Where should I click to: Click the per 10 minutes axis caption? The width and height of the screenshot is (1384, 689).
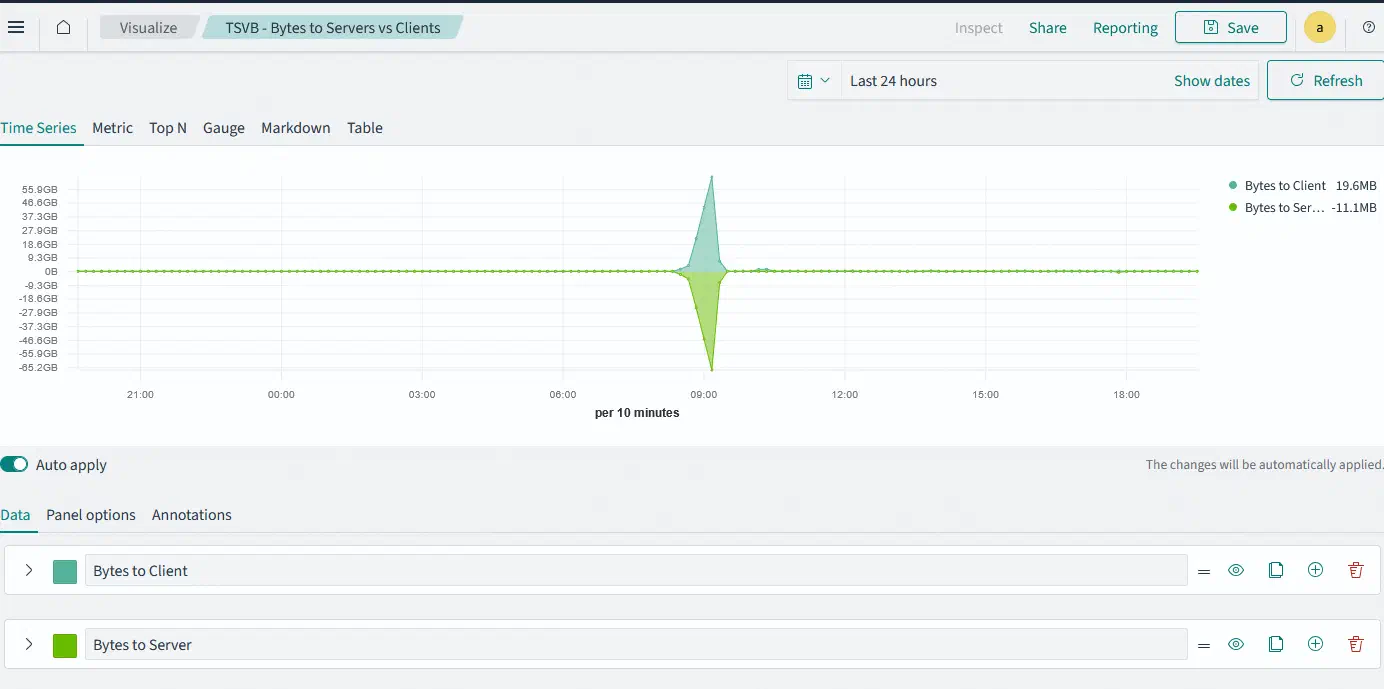(637, 413)
